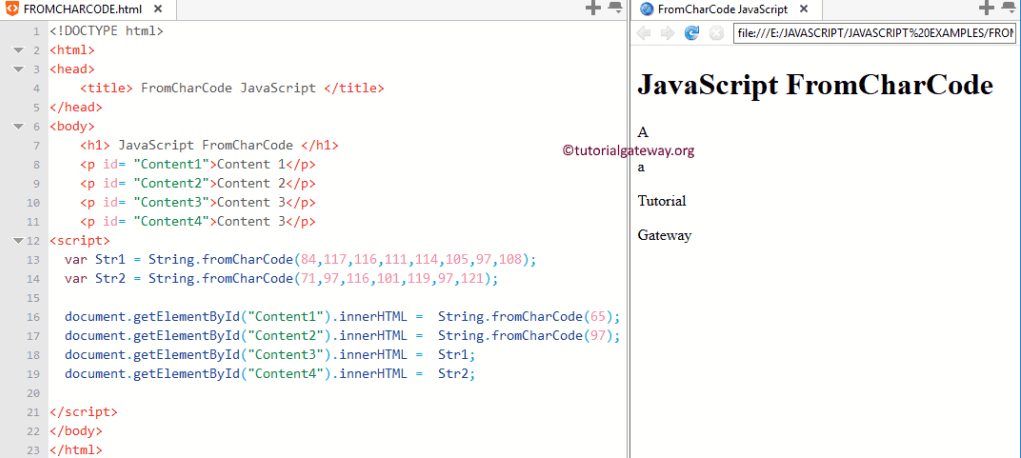Click Str2; at the end of line 19

(456, 374)
